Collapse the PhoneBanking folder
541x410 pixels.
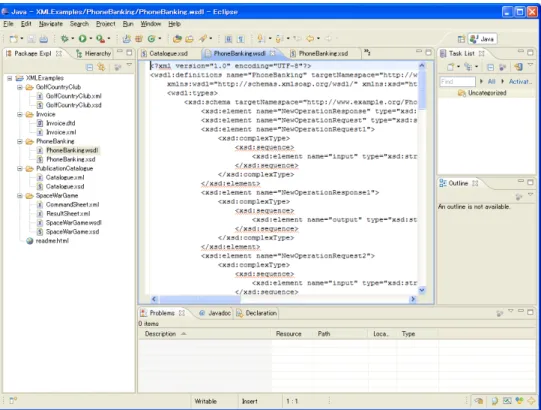coord(20,141)
